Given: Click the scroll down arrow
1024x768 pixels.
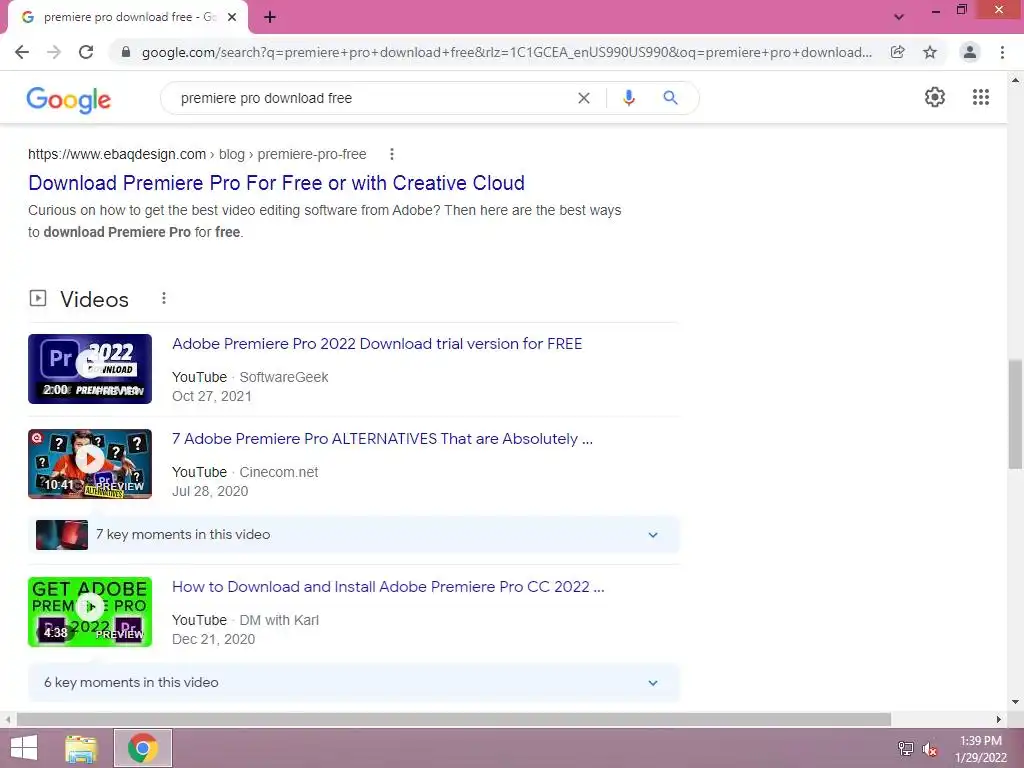Looking at the screenshot, I should tap(1015, 702).
